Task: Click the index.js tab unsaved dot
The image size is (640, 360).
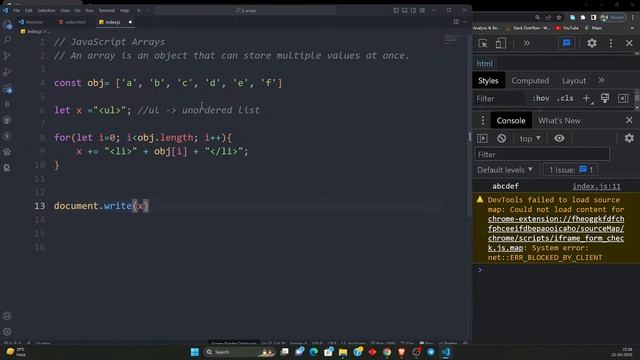Action: (130, 22)
